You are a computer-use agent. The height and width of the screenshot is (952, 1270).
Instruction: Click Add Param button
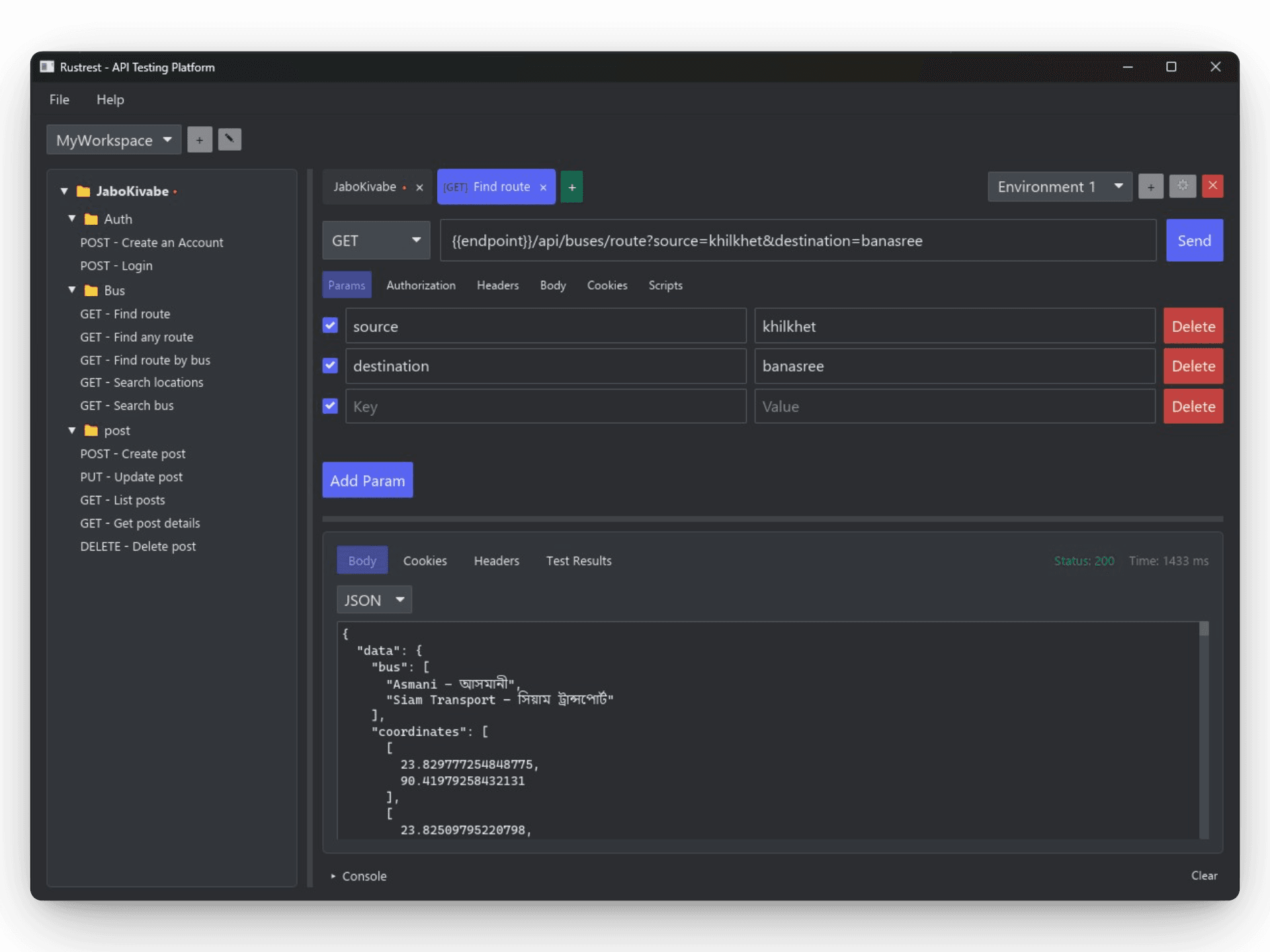[368, 481]
